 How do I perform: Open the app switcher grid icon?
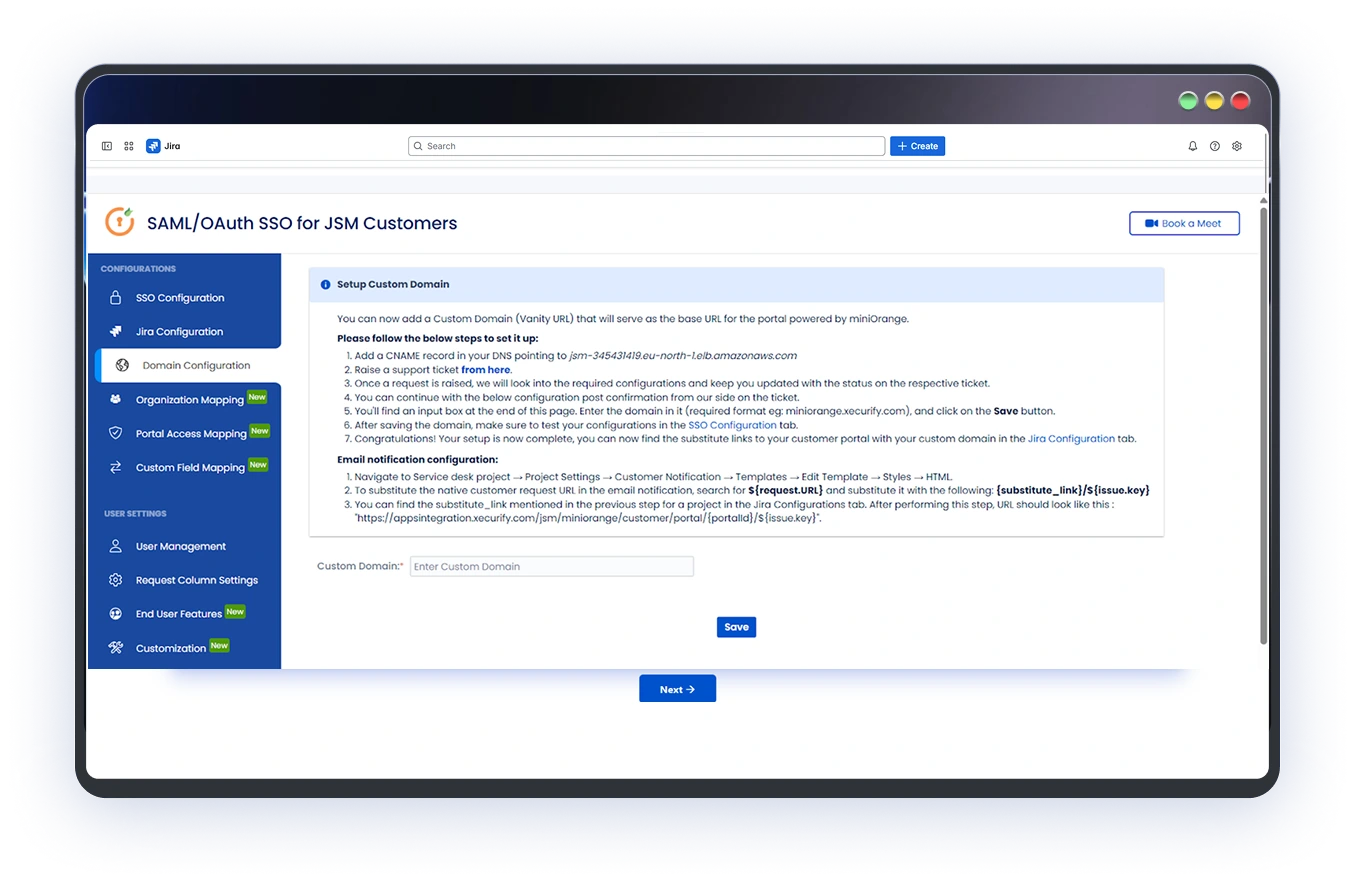129,146
